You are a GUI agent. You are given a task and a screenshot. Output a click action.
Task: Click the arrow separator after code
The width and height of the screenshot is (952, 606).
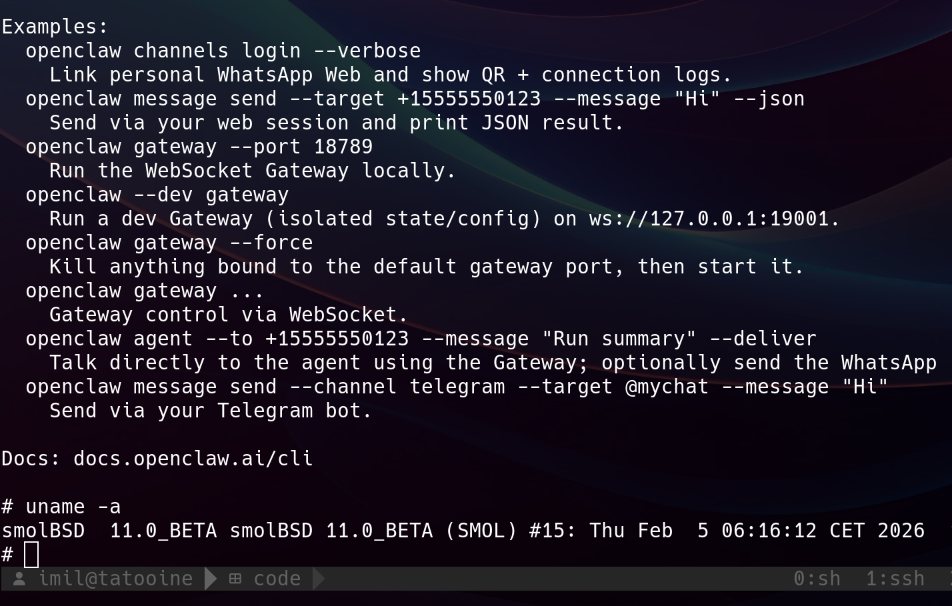319,579
